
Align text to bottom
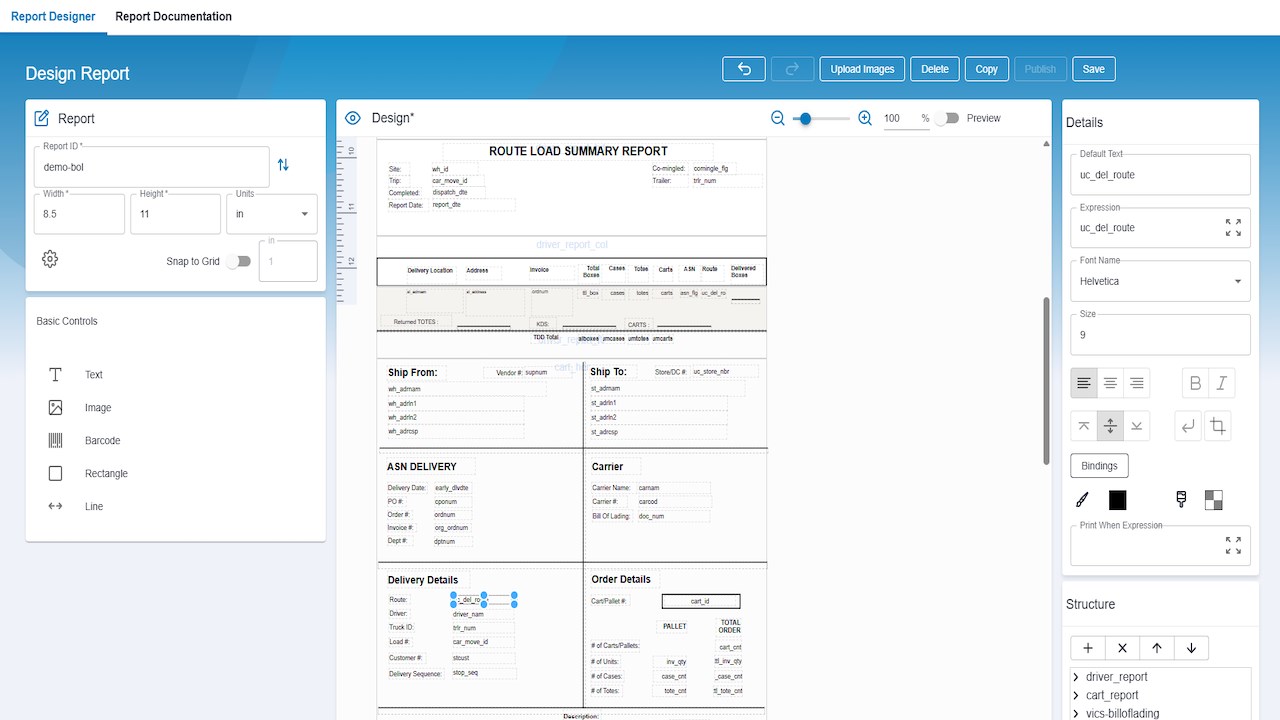click(x=1136, y=426)
